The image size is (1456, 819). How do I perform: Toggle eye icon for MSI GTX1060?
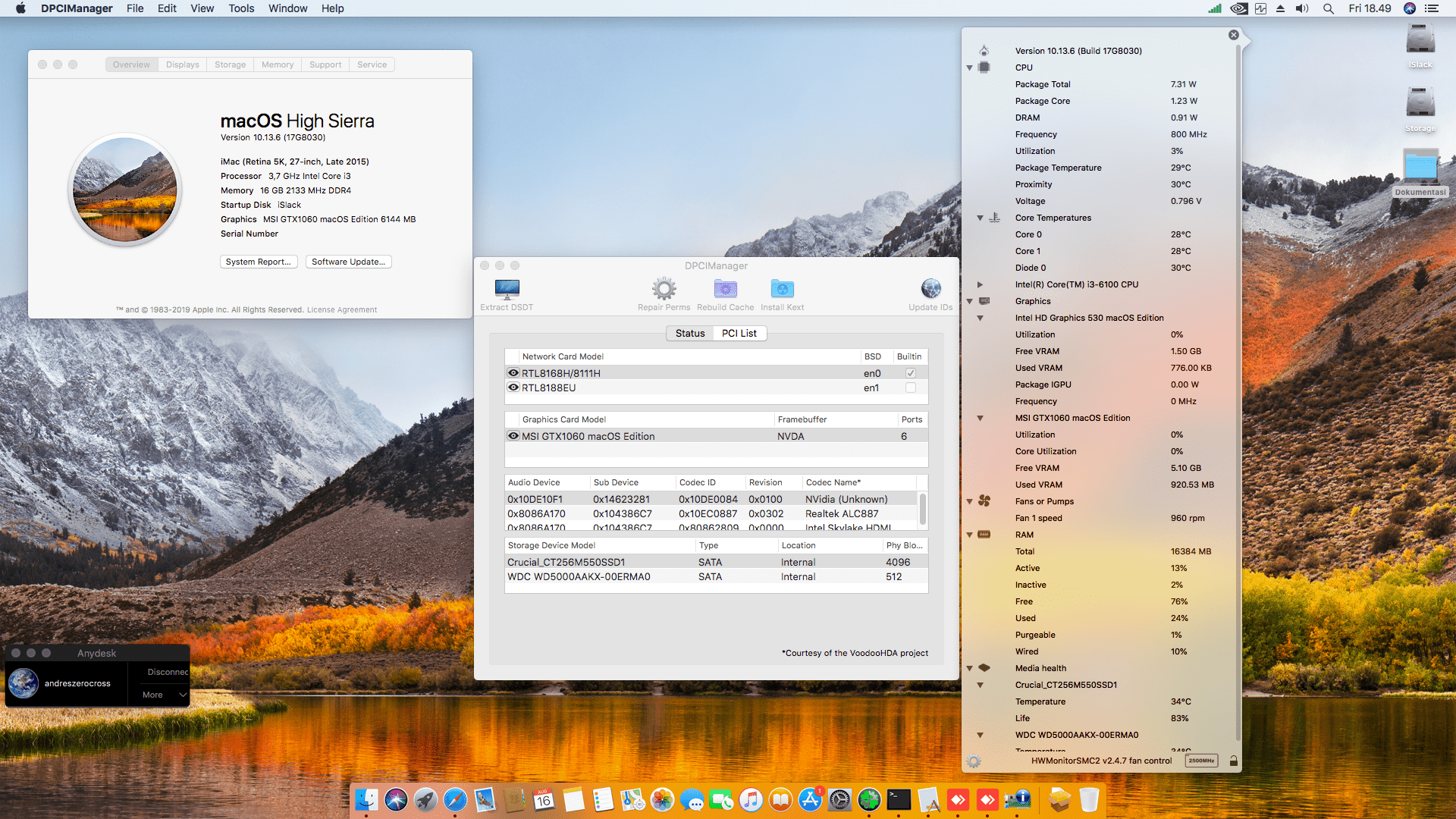point(513,435)
